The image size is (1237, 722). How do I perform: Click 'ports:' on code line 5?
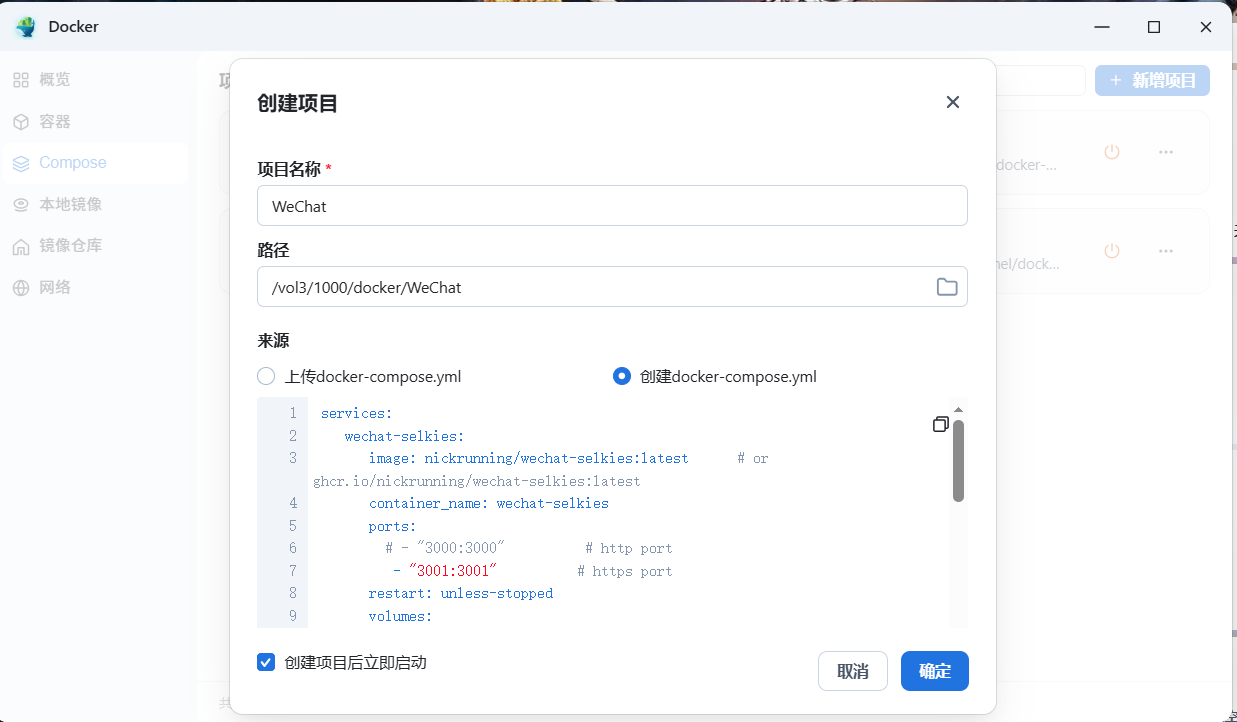coord(392,526)
